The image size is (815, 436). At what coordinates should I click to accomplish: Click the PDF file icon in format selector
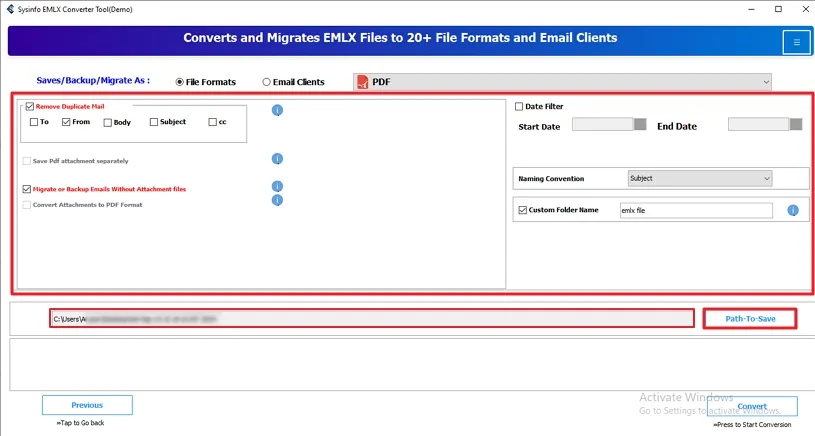tap(362, 82)
